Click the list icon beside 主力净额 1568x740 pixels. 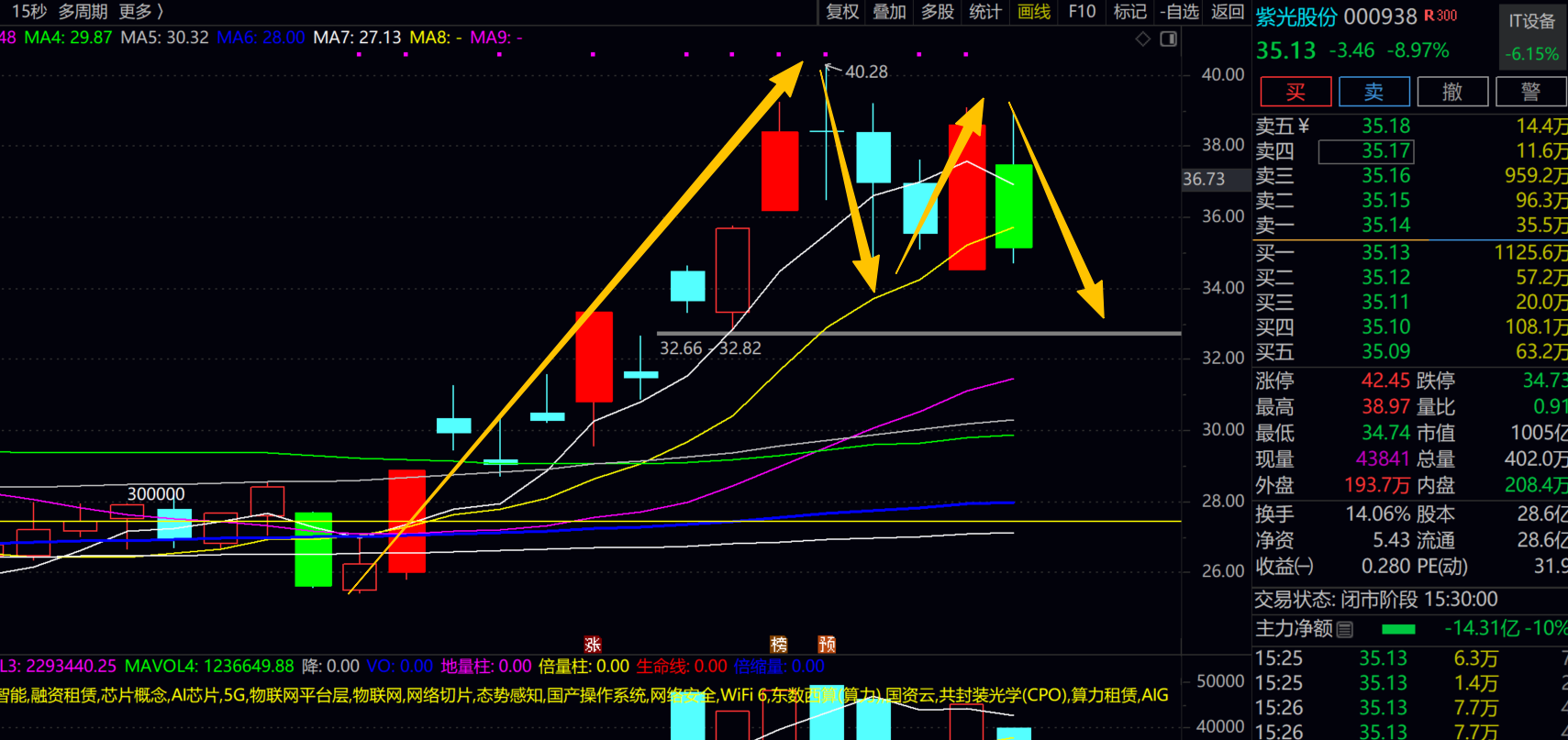1345,629
